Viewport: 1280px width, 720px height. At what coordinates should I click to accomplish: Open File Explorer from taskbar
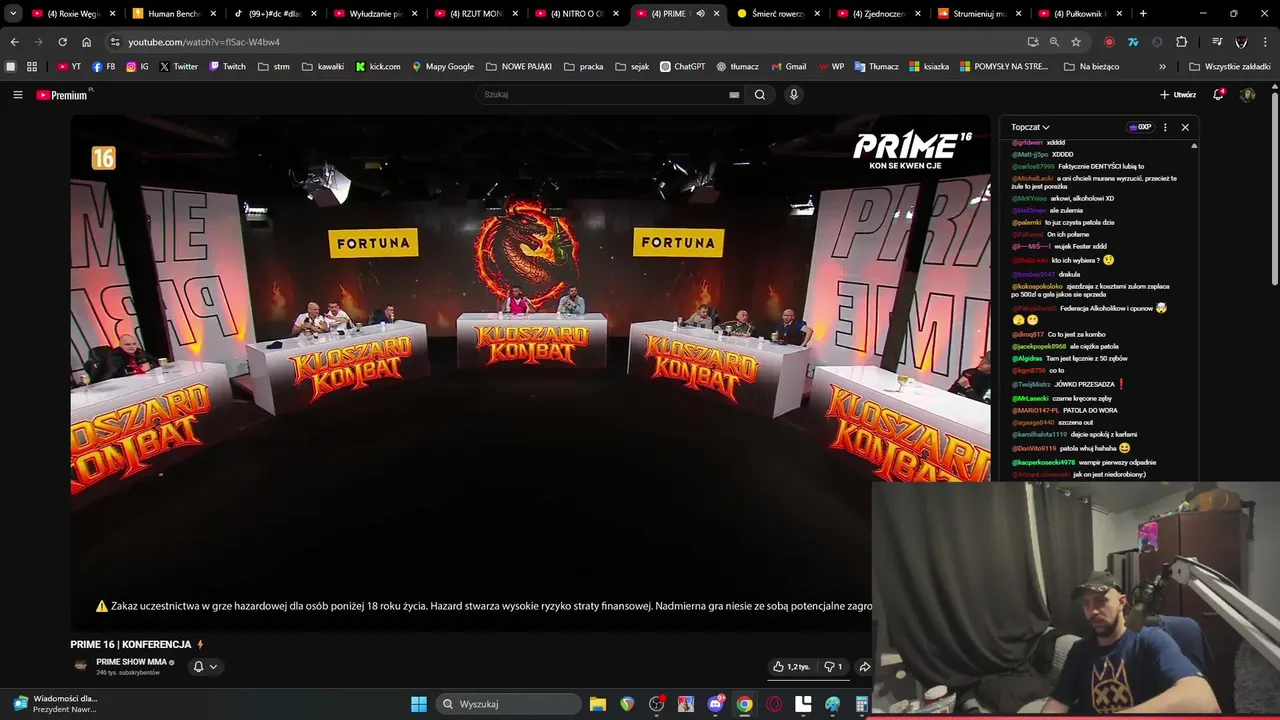click(597, 704)
